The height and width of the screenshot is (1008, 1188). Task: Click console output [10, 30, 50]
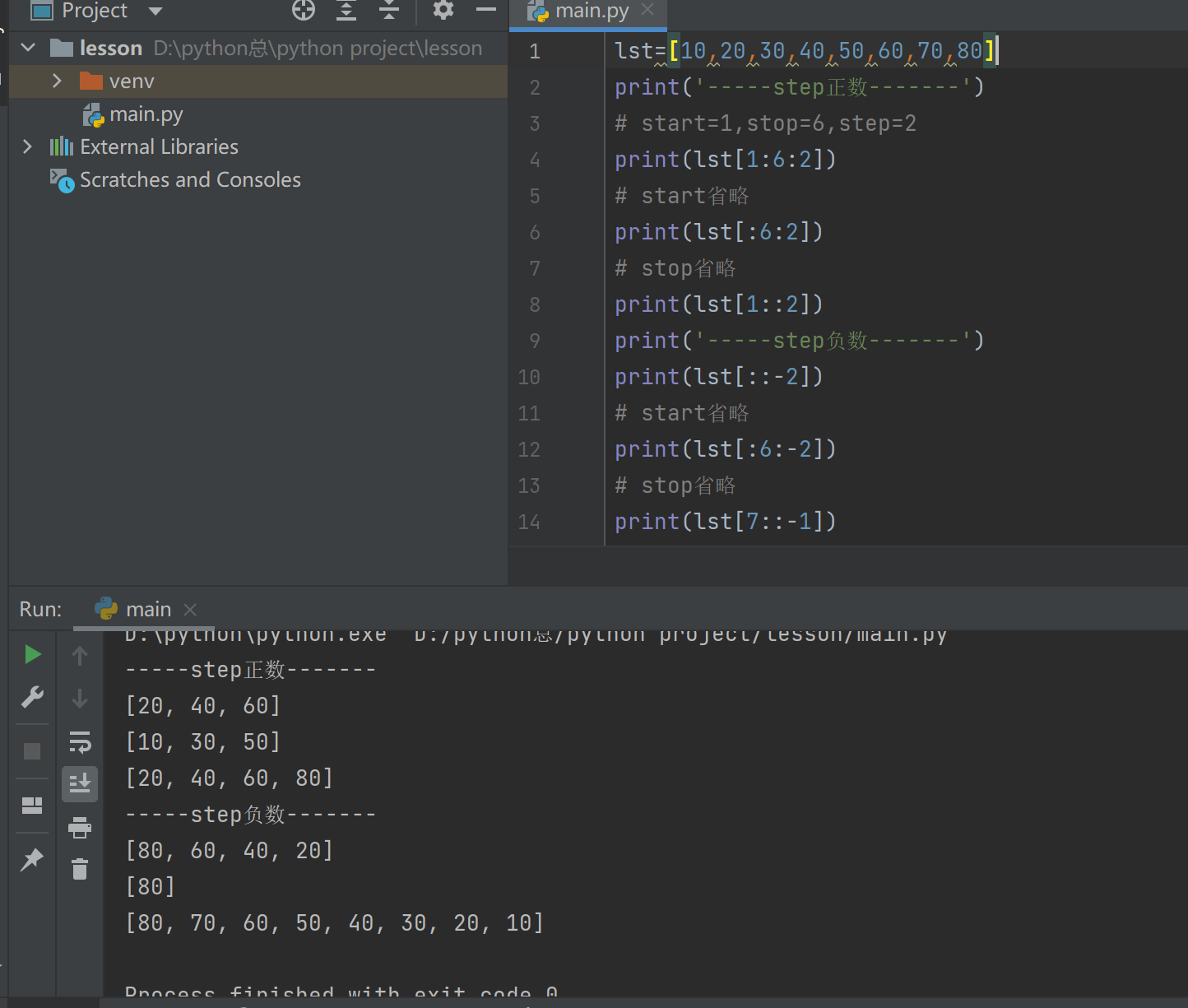click(203, 742)
